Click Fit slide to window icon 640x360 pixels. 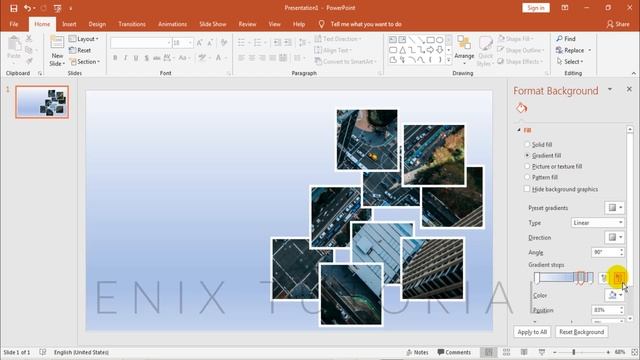(x=634, y=352)
